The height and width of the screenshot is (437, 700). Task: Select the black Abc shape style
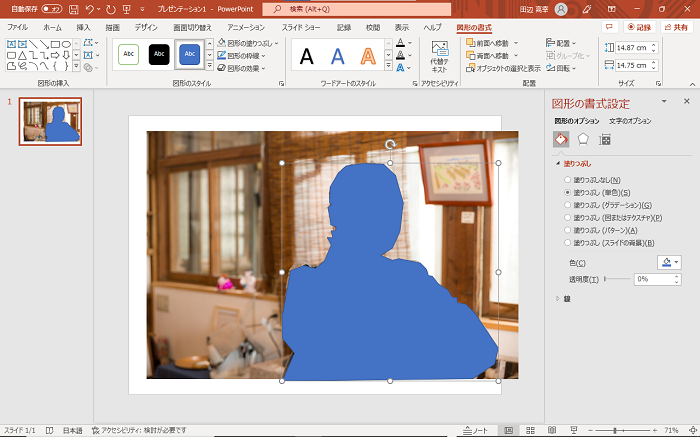[x=159, y=55]
